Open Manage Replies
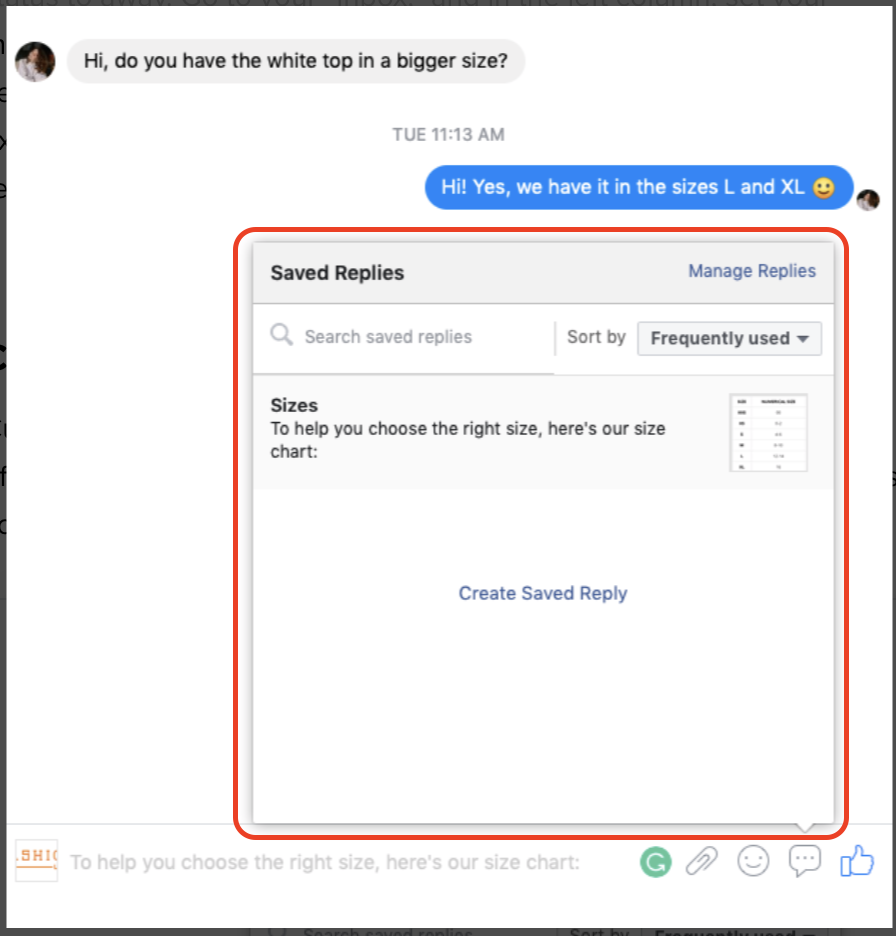This screenshot has height=936, width=896. (x=752, y=271)
